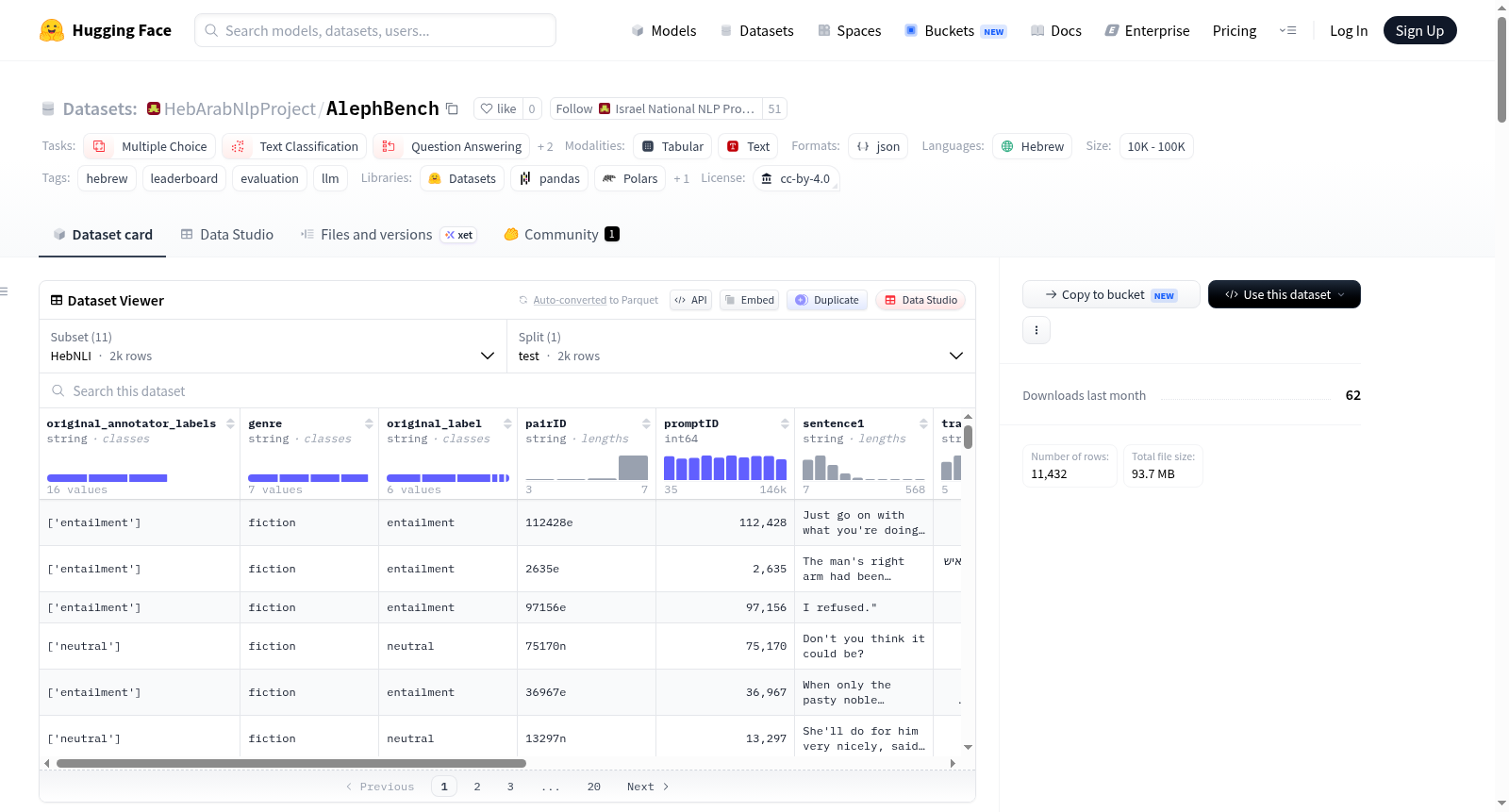This screenshot has width=1509, height=812.
Task: Open Spaces in top navigation
Action: pyautogui.click(x=849, y=30)
